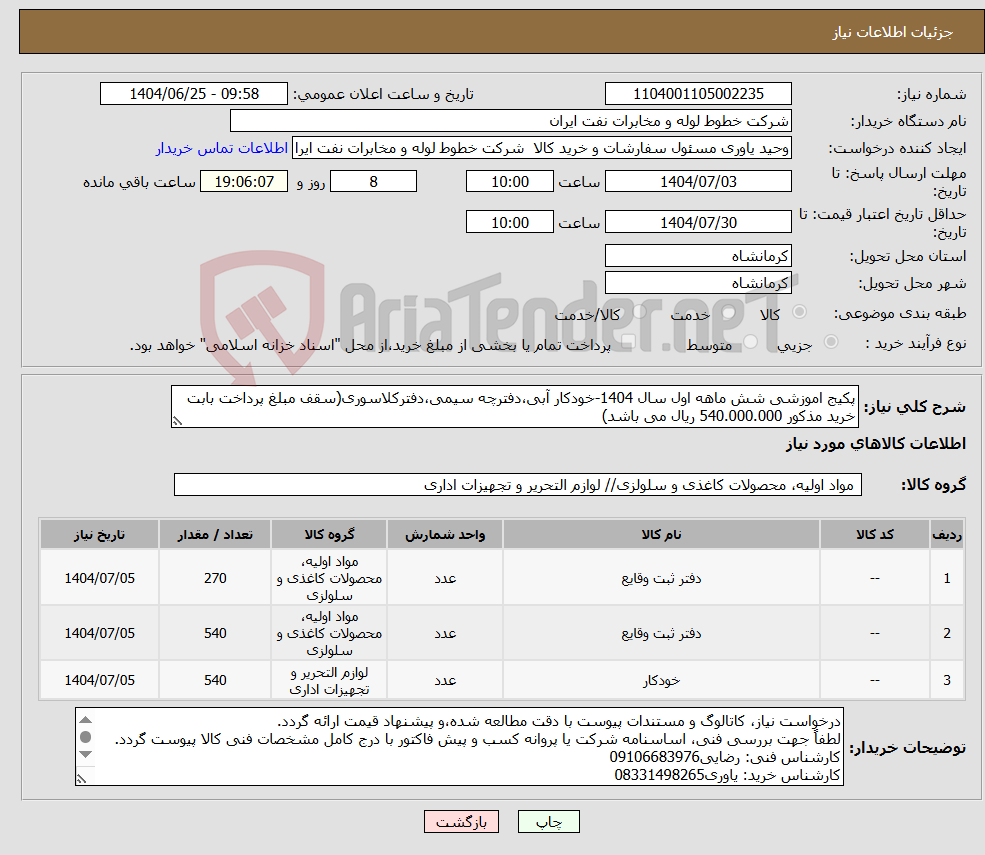The height and width of the screenshot is (855, 985).
Task: Click the scroll-up arrow in buyer notes box
Action: 86,720
